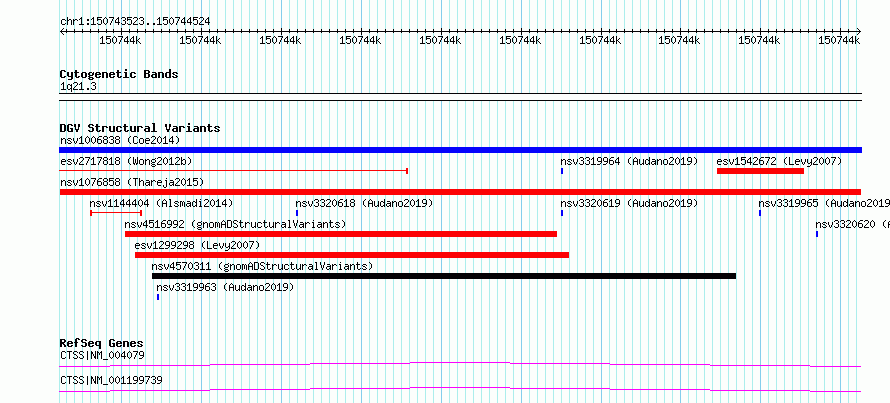This screenshot has height=403, width=890.
Task: Click the small blue nsv3320620 marker
Action: tap(817, 234)
